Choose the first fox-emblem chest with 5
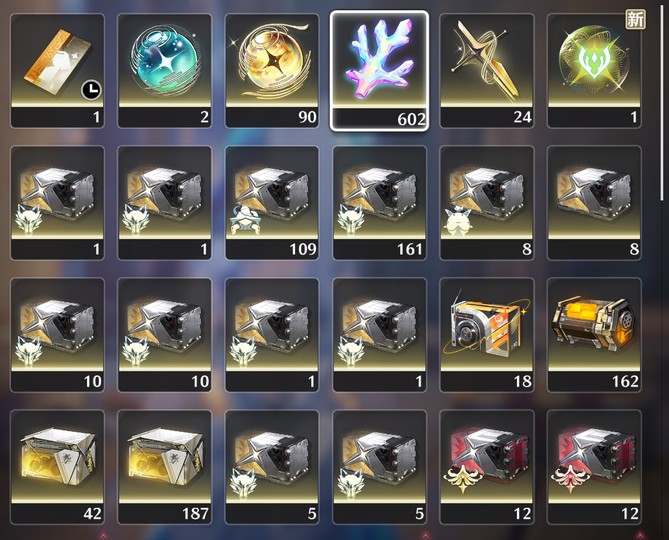Viewport: 669px width, 540px height. pos(272,467)
